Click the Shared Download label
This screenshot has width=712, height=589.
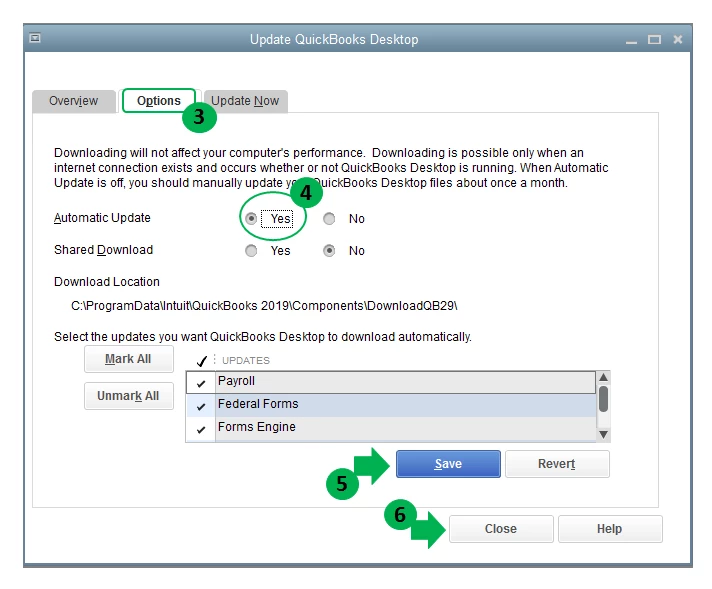pos(104,250)
